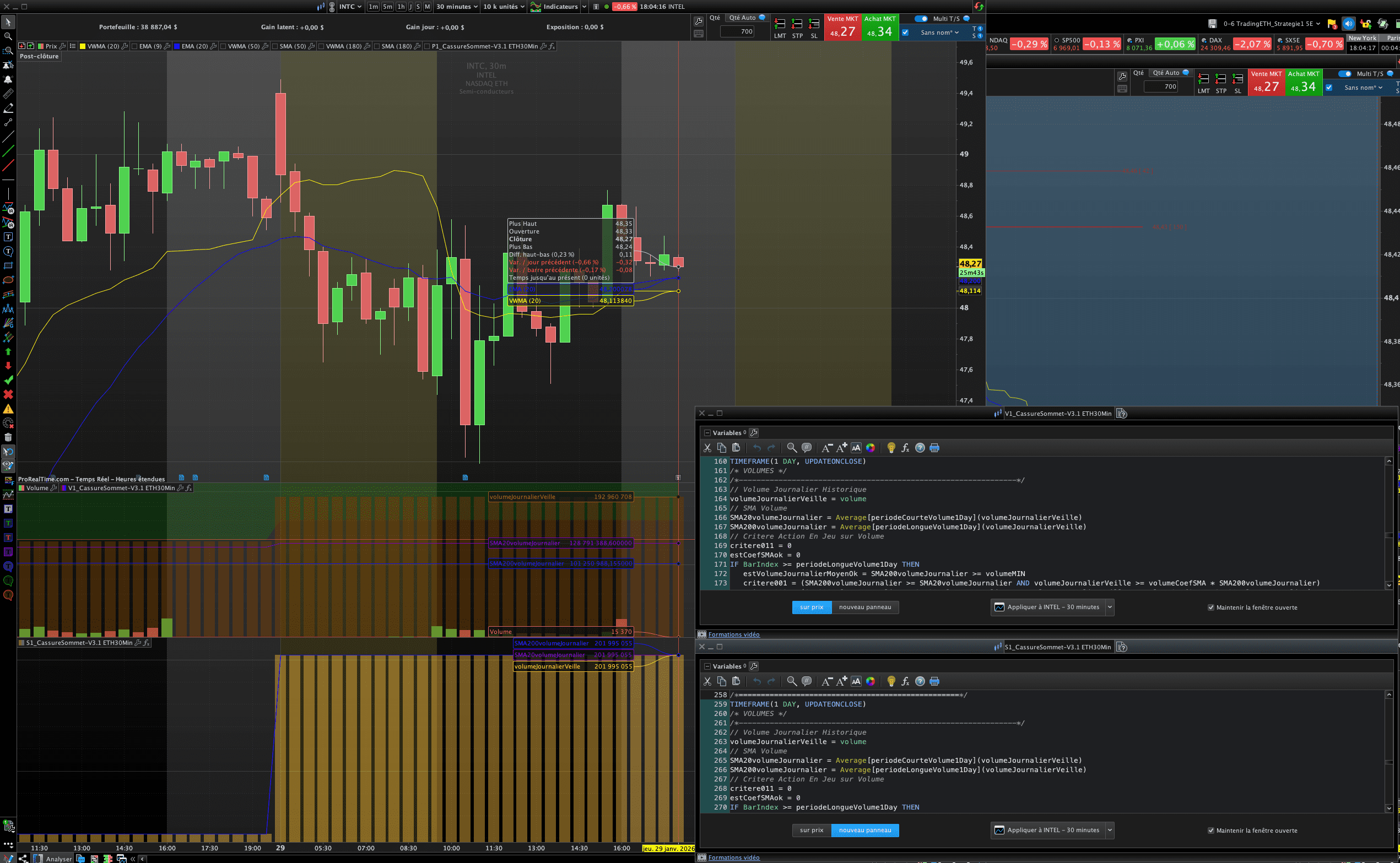Screen dimensions: 1400x863
Task: Click the color wheel icon in V1 editor
Action: pyautogui.click(x=870, y=448)
